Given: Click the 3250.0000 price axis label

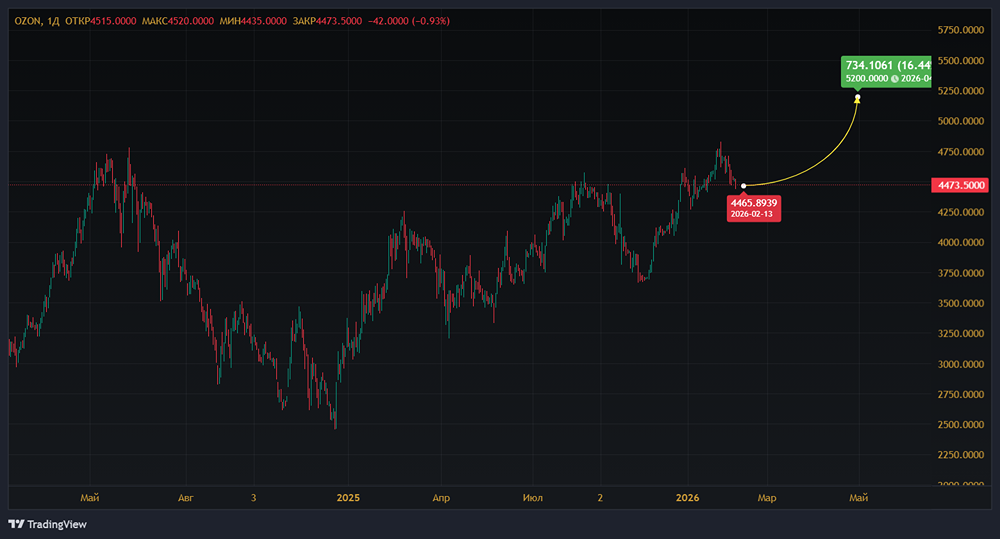Looking at the screenshot, I should click(960, 334).
